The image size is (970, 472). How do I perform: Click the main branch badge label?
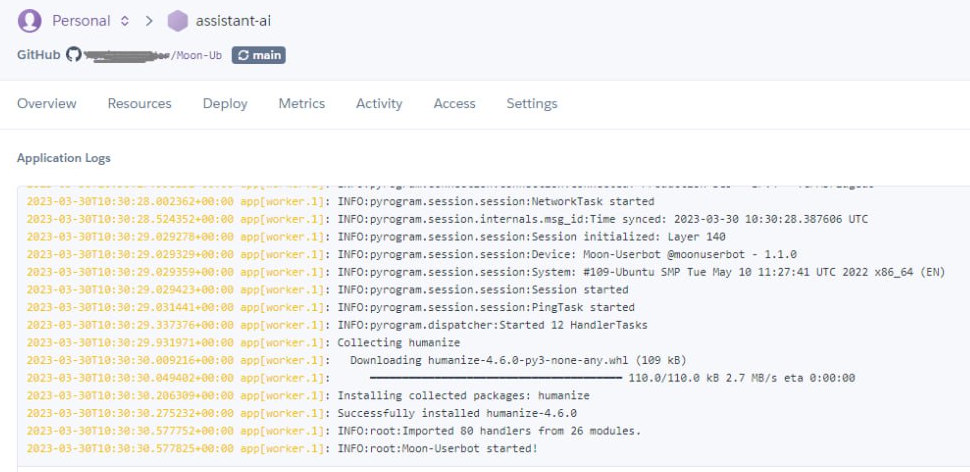point(266,56)
